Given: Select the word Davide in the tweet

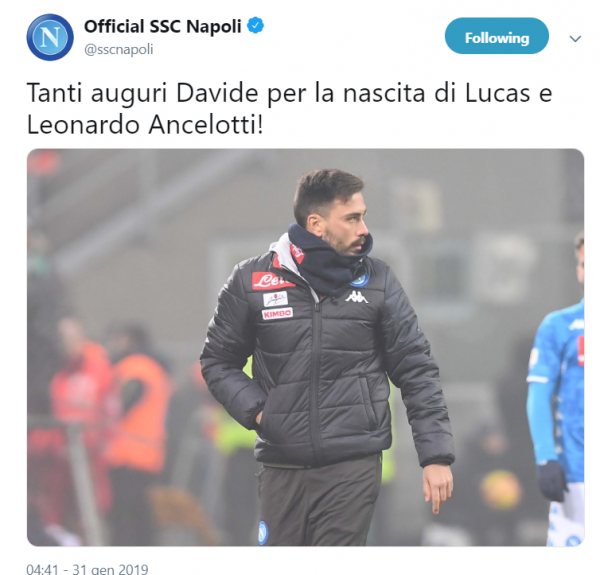Looking at the screenshot, I should tap(217, 93).
